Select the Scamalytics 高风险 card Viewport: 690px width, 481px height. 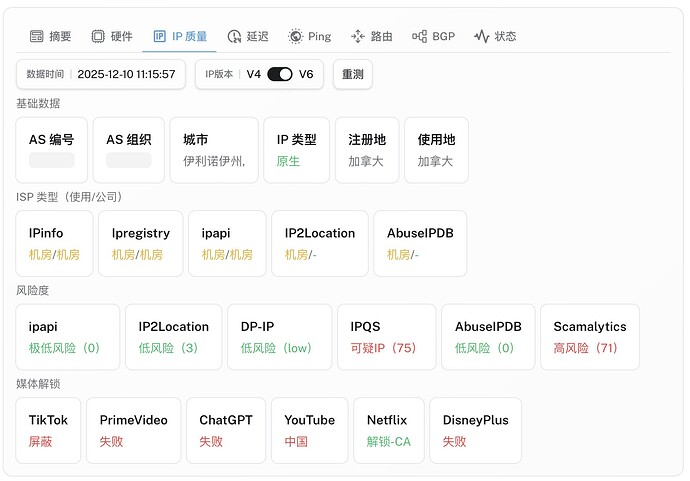pyautogui.click(x=590, y=337)
